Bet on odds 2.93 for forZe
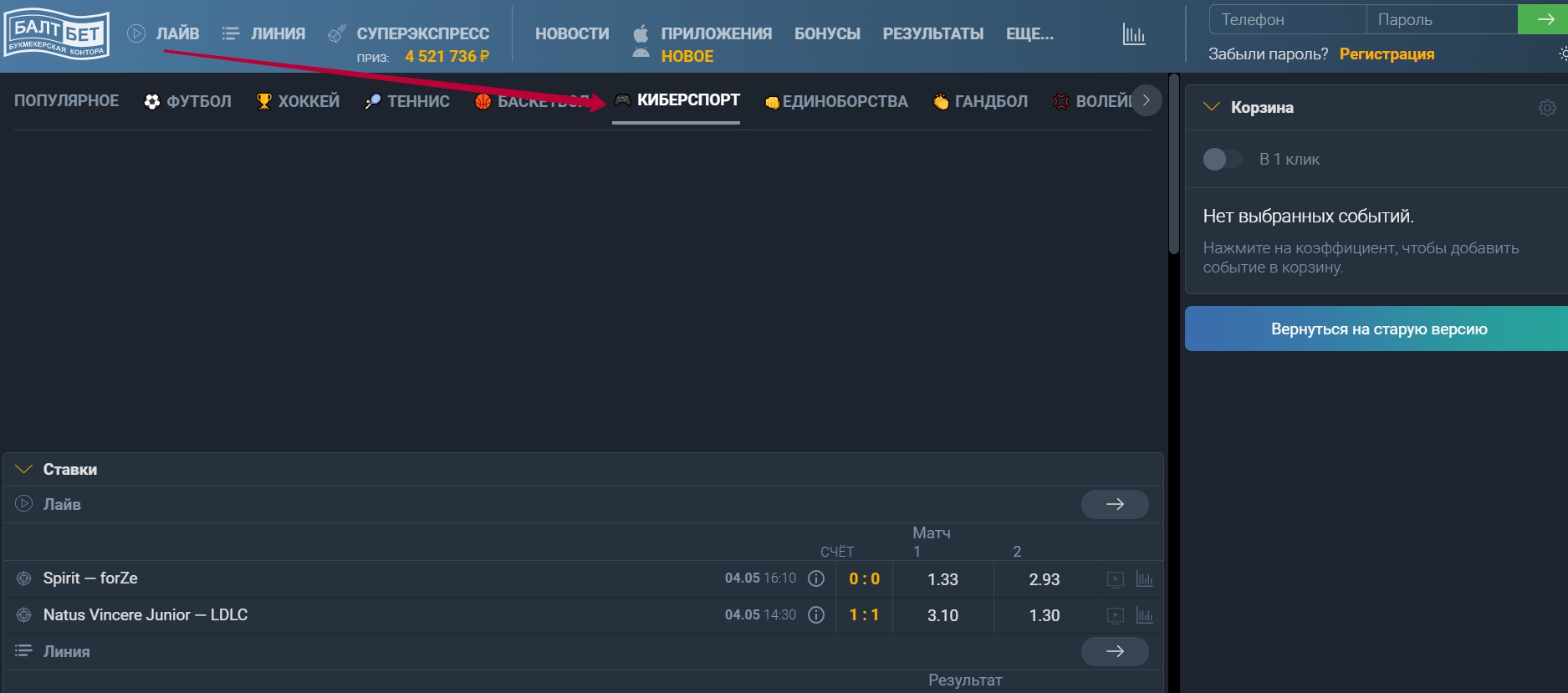 pos(1044,579)
